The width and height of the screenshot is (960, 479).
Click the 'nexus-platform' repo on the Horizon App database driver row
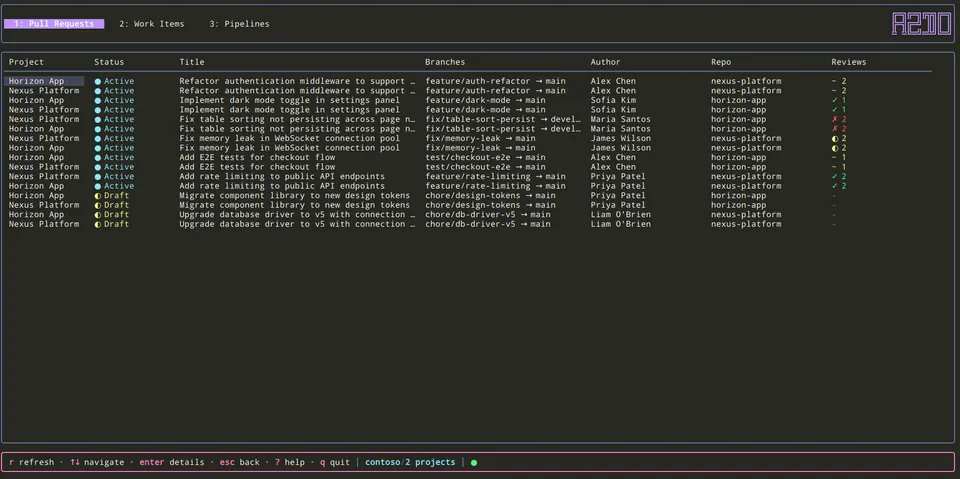coord(746,214)
